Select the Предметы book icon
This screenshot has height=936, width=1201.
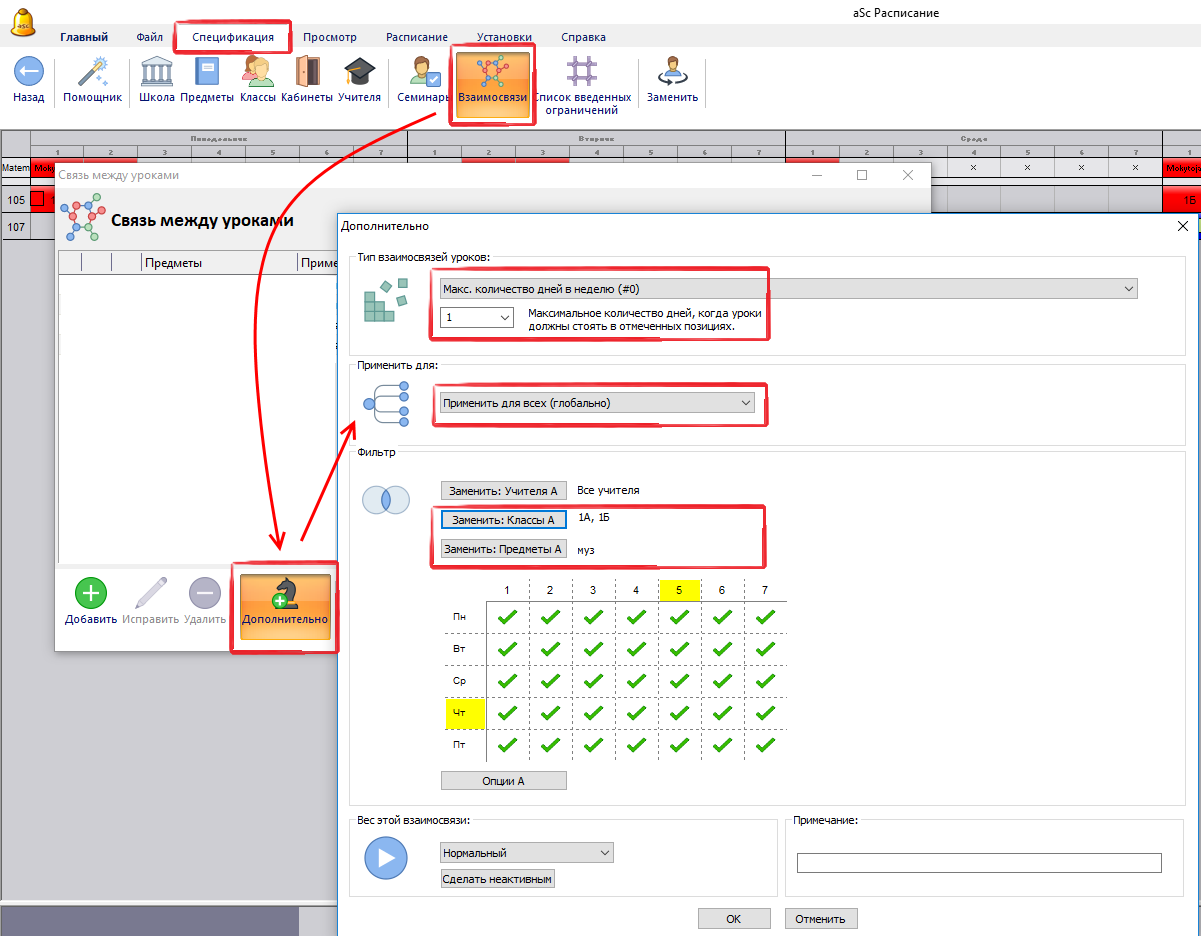click(207, 73)
